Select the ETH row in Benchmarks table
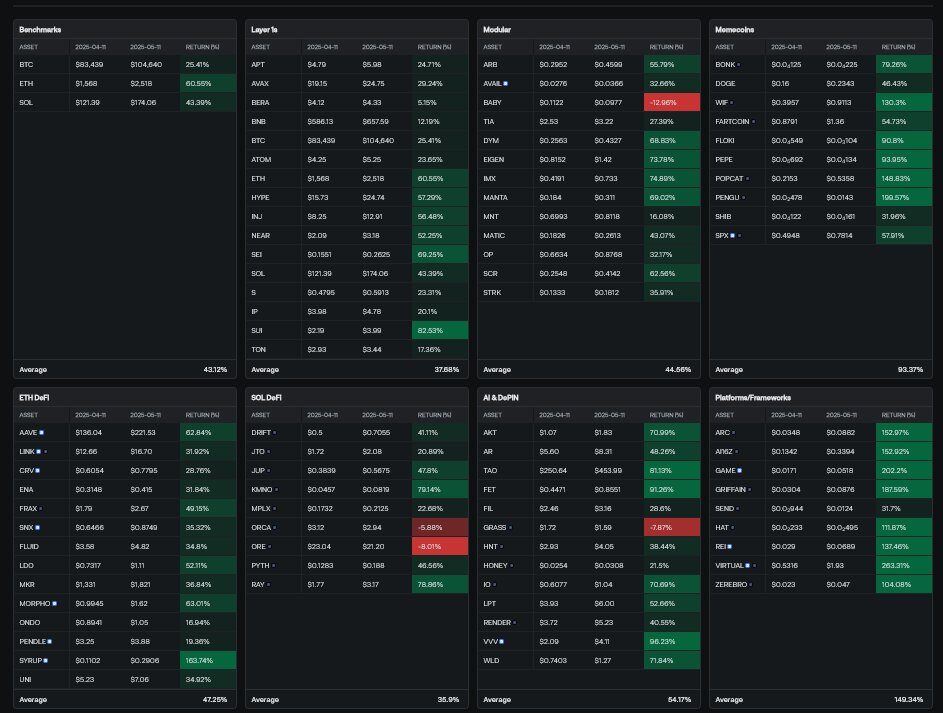Screen dimensions: 943x713 125,84
